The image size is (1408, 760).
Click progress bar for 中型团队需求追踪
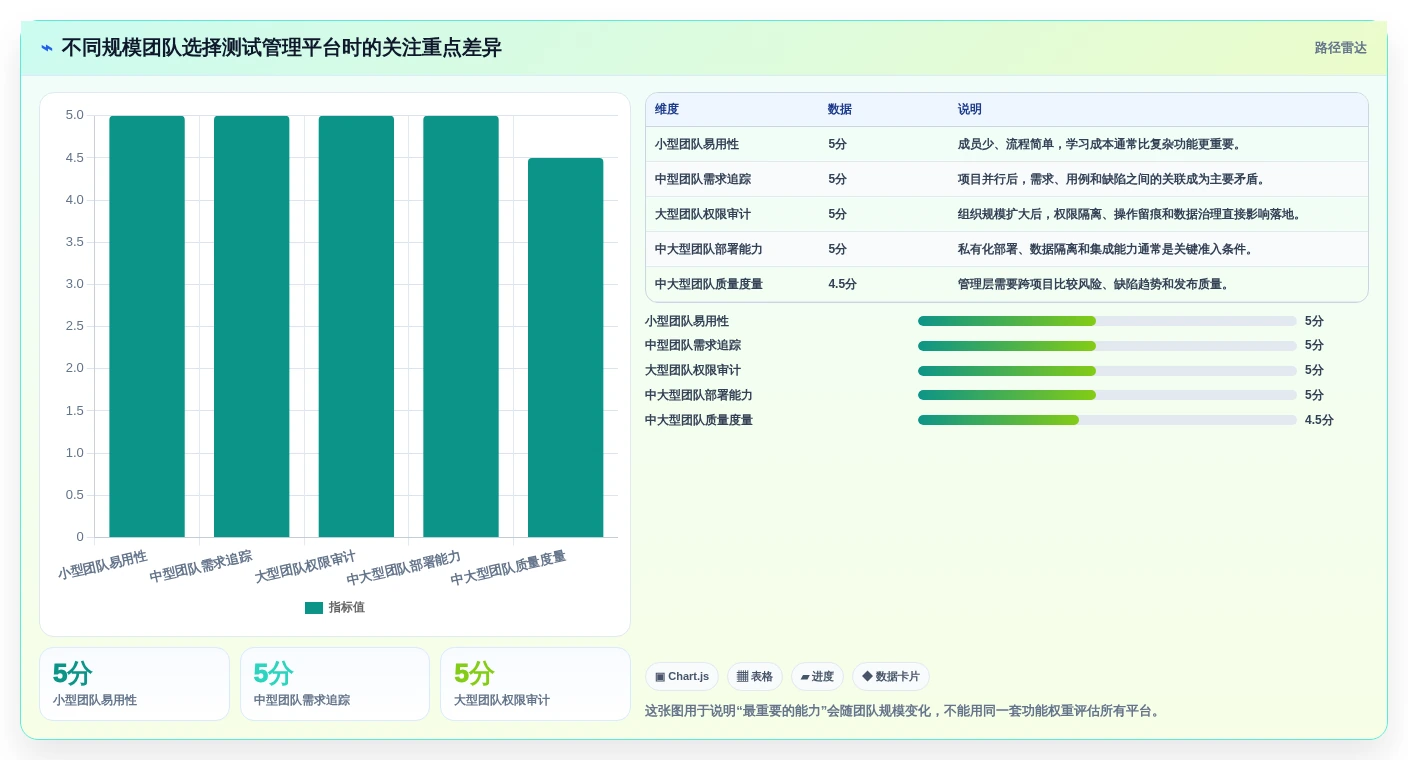tap(1107, 346)
